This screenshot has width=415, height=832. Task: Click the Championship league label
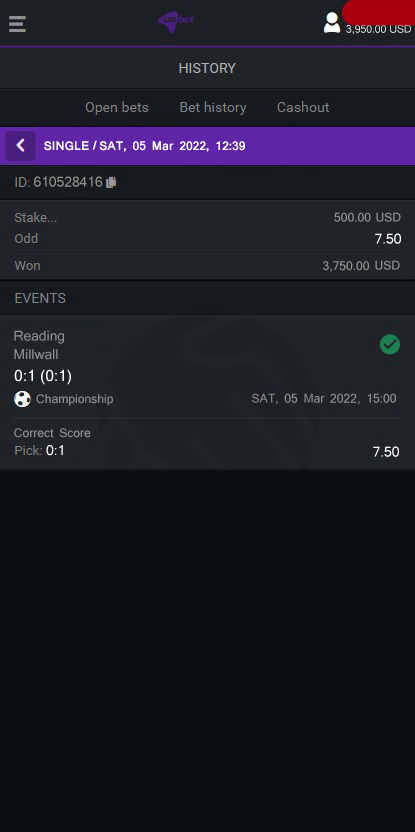74,399
